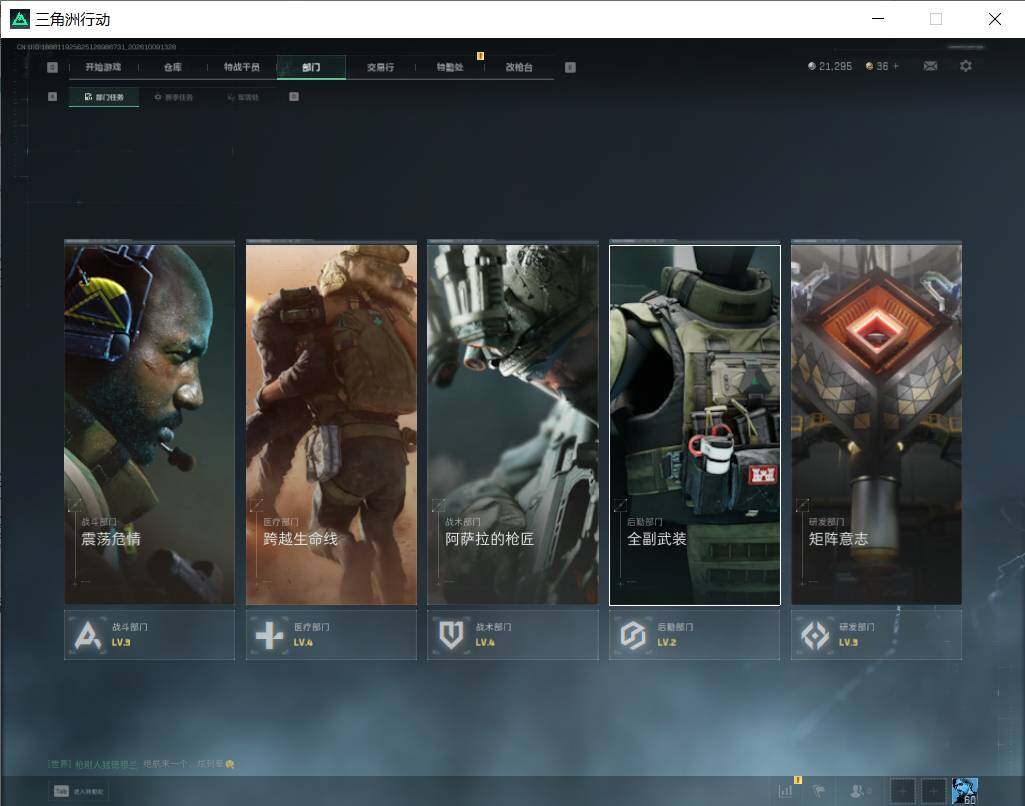This screenshot has width=1025, height=806.
Task: Open the 特战干员 tab
Action: (242, 67)
